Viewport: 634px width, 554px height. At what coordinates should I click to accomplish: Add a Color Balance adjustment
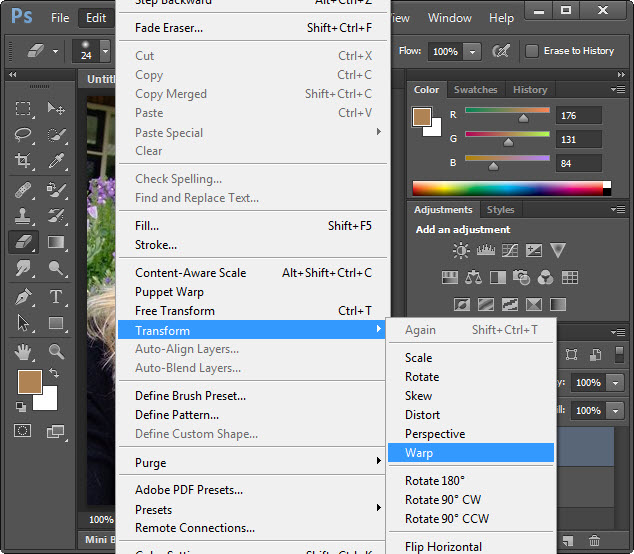(476, 278)
